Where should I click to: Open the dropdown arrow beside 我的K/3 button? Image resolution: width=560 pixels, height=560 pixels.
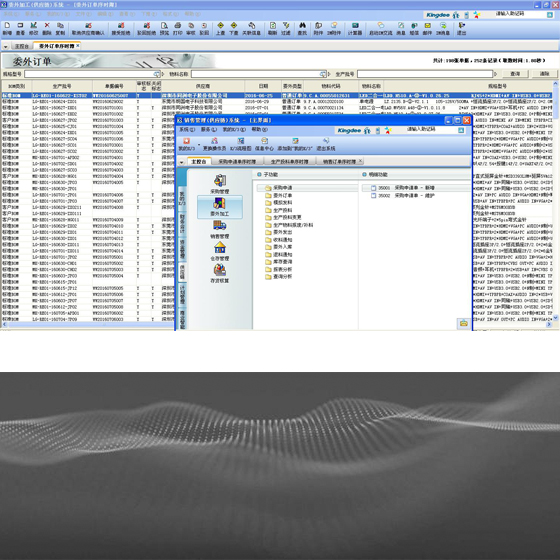[x=199, y=144]
